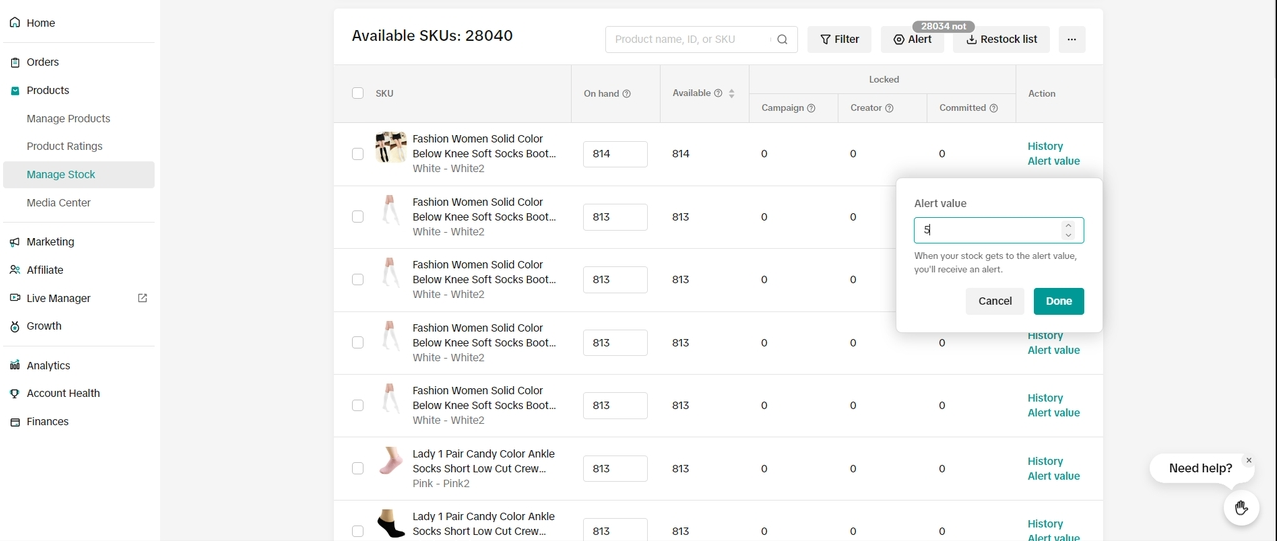Click the search magnifier icon
Image resolution: width=1277 pixels, height=541 pixels.
tap(782, 40)
